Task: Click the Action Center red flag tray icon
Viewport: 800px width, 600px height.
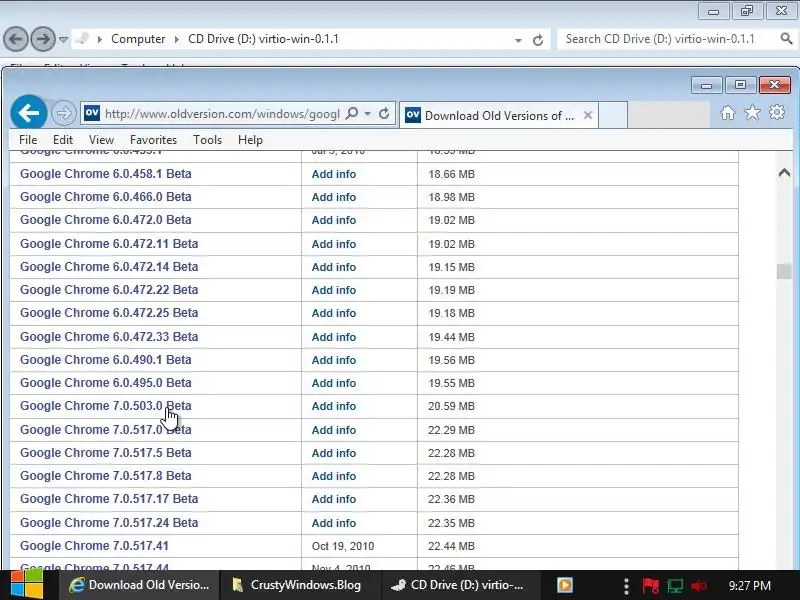Action: click(651, 585)
